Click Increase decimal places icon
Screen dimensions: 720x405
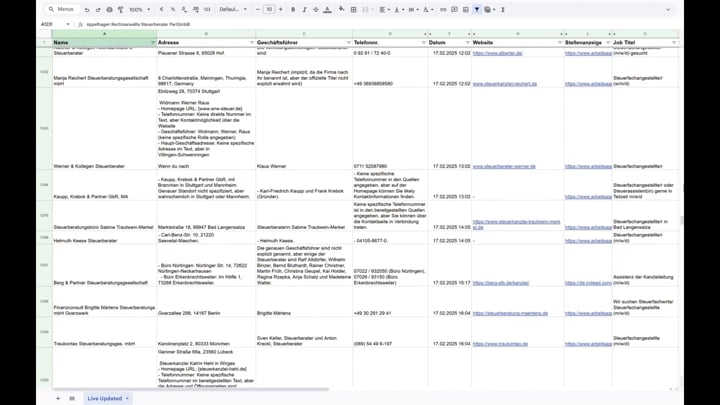coord(196,10)
